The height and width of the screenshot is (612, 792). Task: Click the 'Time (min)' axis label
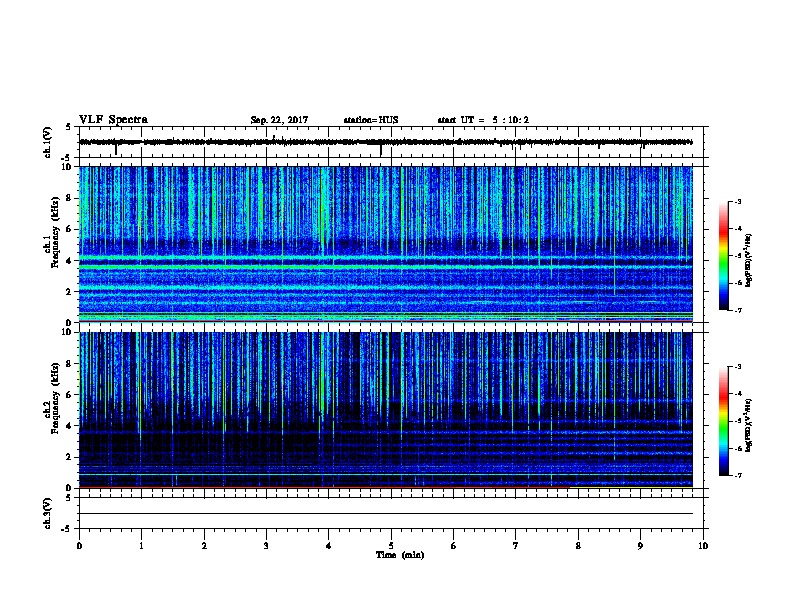coord(400,555)
